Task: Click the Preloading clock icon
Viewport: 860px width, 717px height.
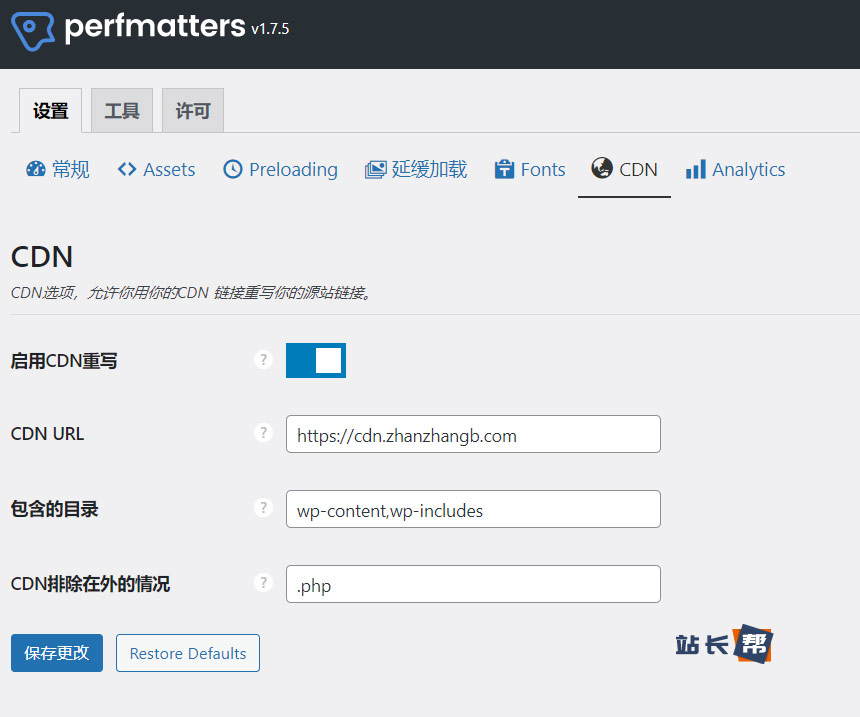Action: click(233, 170)
